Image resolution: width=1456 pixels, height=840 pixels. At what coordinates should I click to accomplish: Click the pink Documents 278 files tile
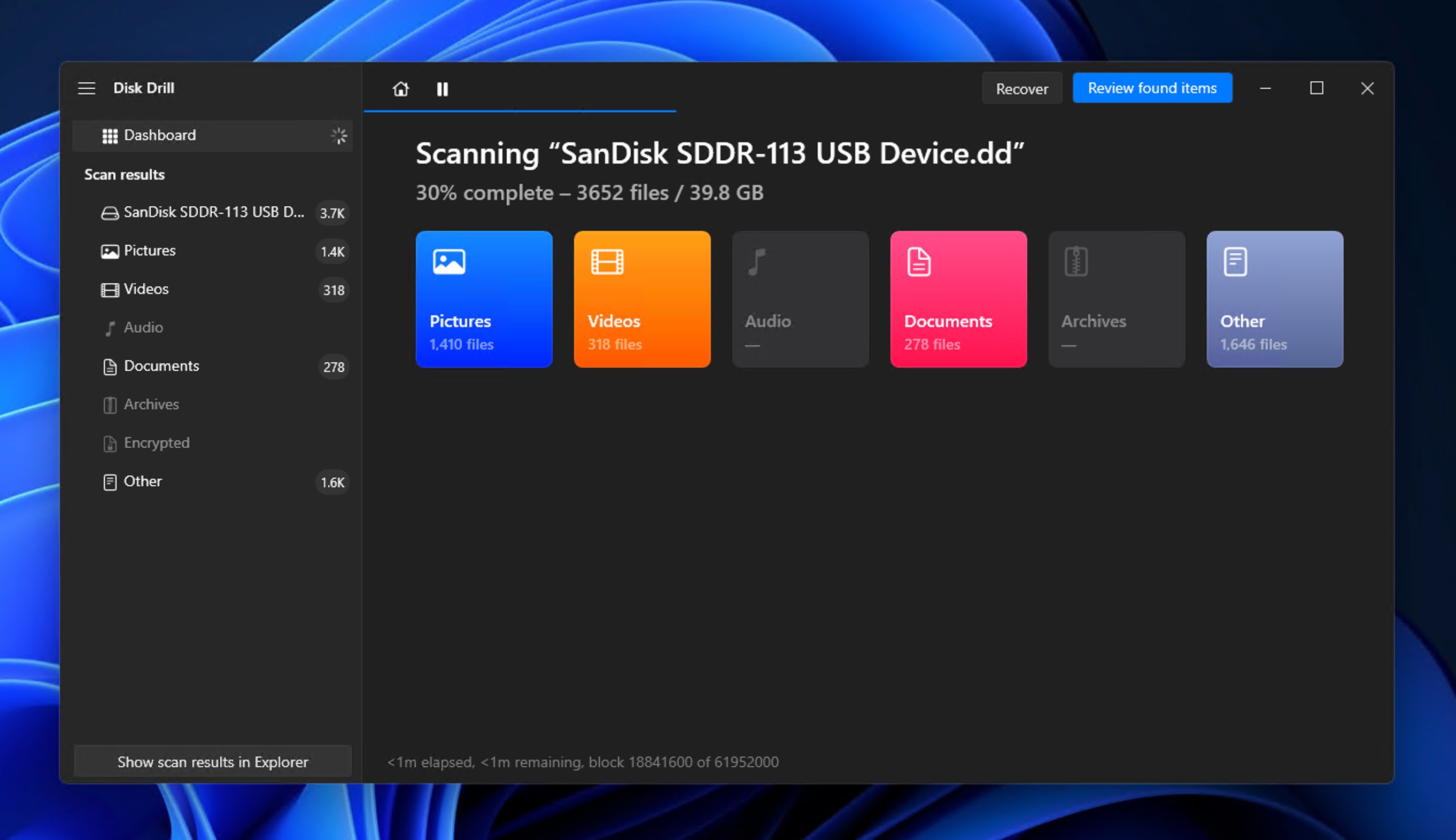958,299
